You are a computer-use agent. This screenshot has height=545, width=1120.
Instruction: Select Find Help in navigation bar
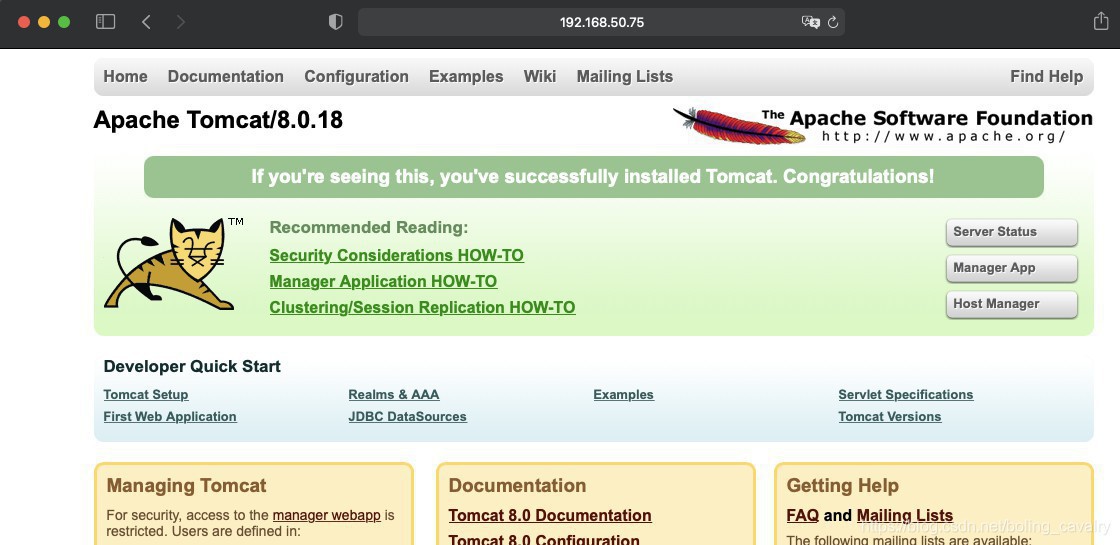1046,76
